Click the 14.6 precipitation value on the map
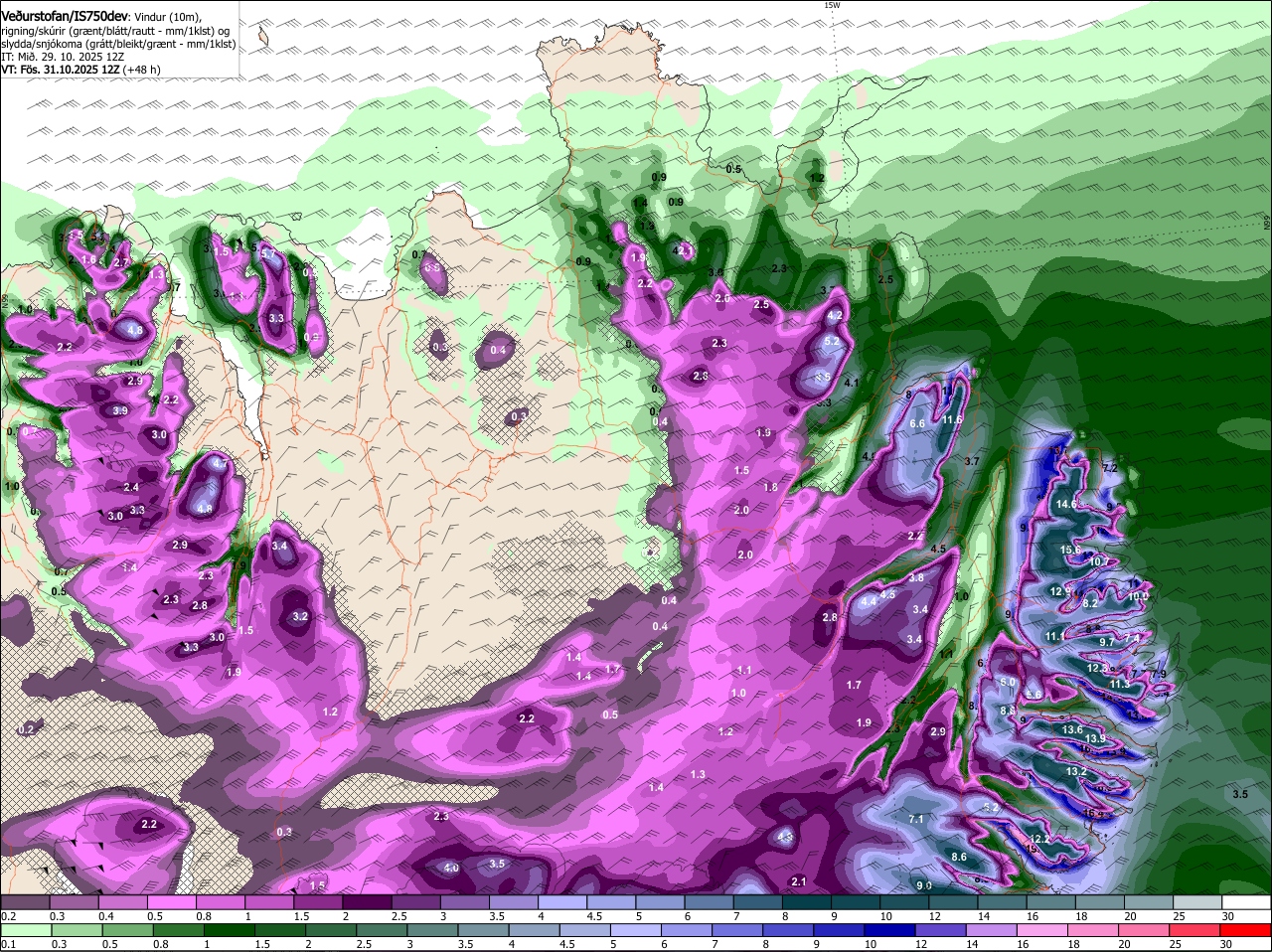This screenshot has height=952, width=1272. tap(1067, 505)
